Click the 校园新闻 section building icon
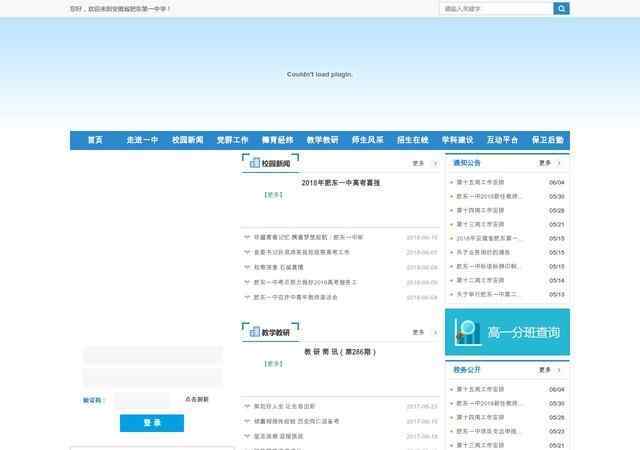640x450 pixels. (253, 163)
